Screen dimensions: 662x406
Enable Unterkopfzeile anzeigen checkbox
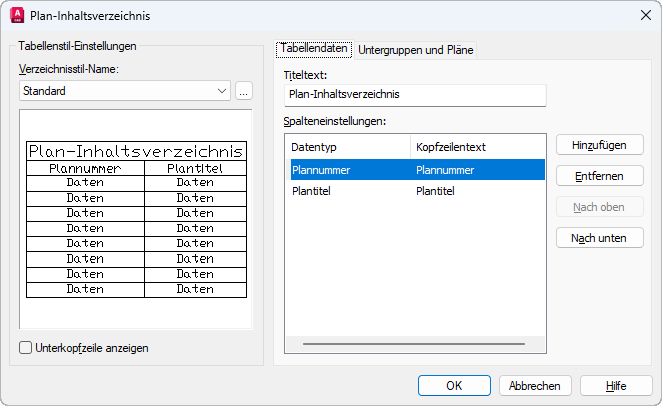pyautogui.click(x=26, y=348)
